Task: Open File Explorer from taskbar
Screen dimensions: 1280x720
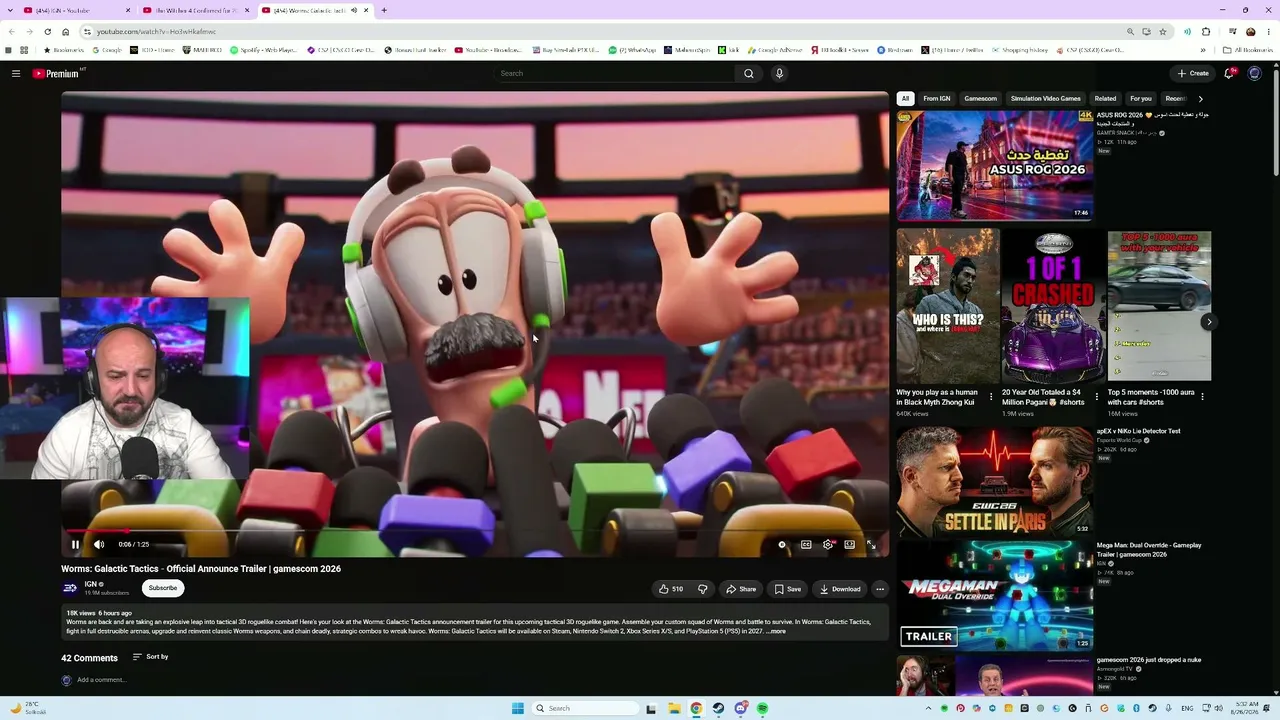Action: tap(674, 708)
